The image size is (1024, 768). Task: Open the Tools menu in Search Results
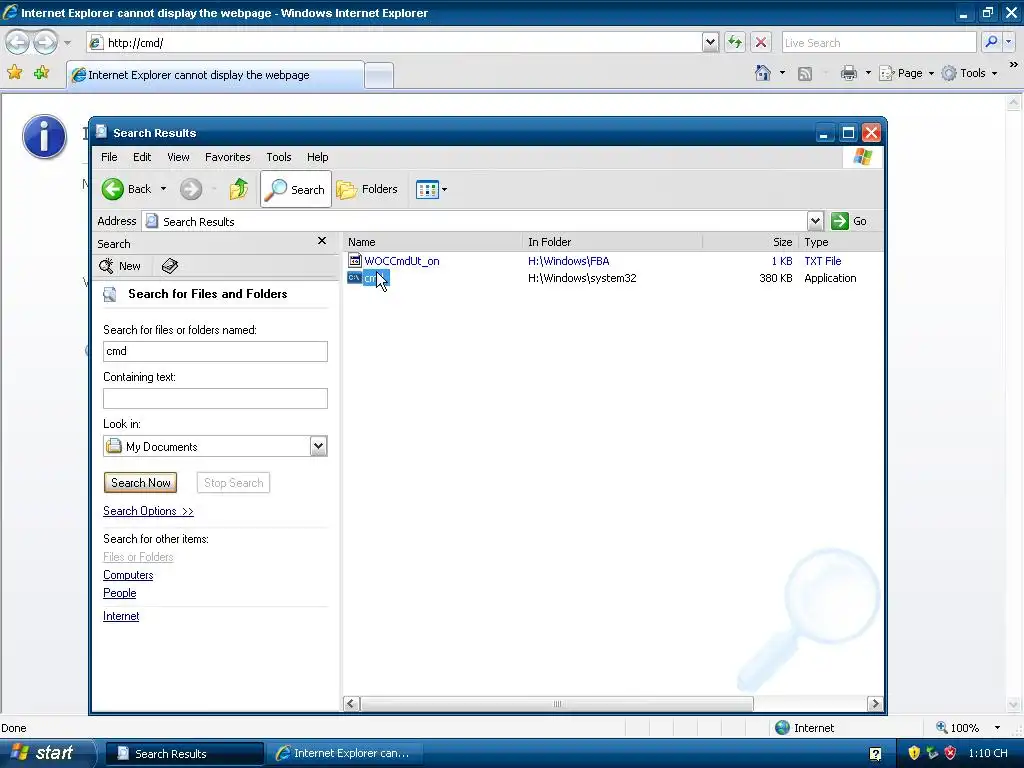[x=279, y=157]
